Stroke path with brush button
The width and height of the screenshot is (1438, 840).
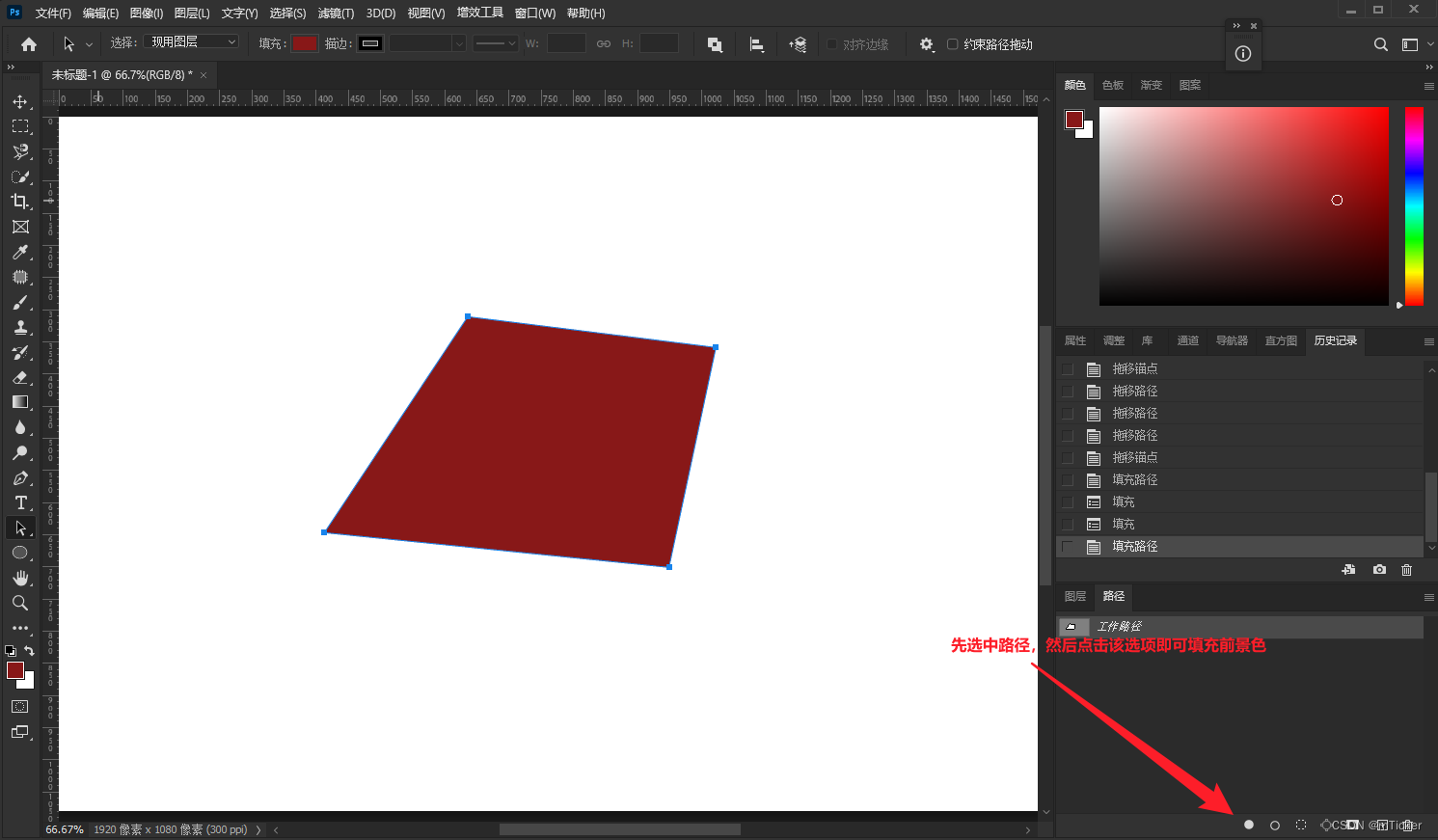tap(1275, 825)
